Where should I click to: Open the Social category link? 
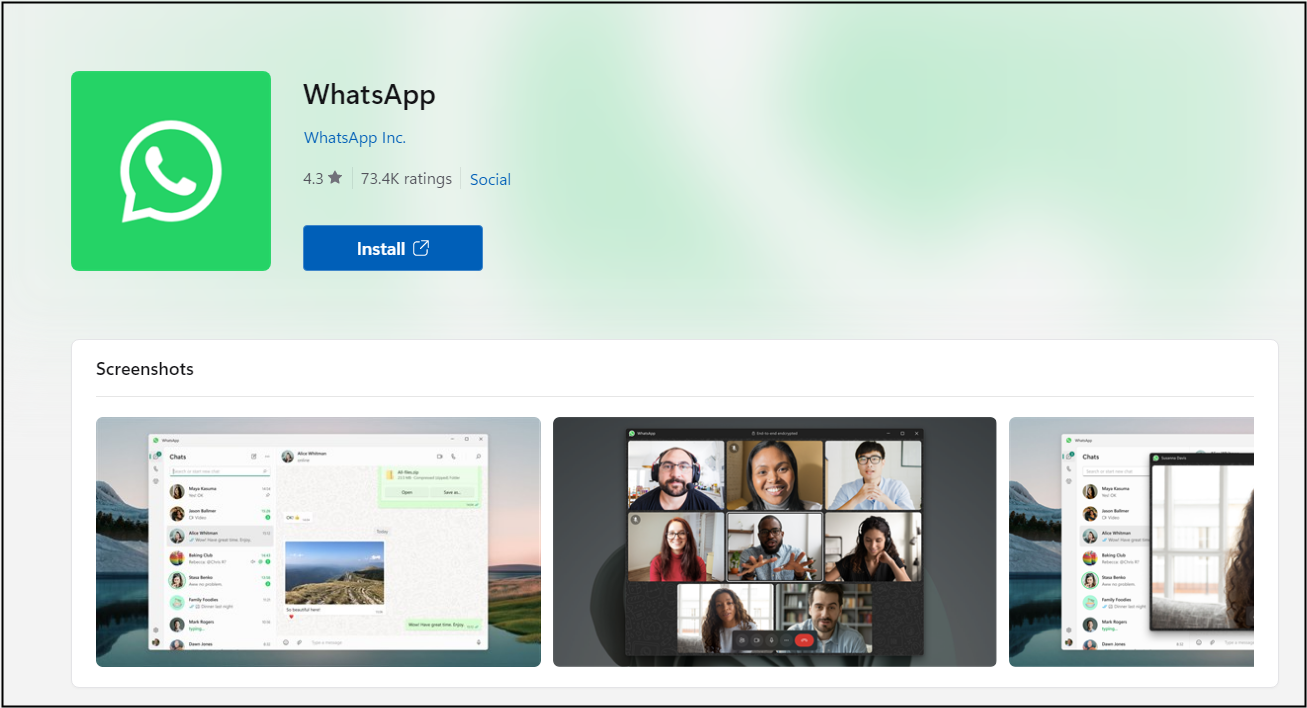pyautogui.click(x=490, y=179)
